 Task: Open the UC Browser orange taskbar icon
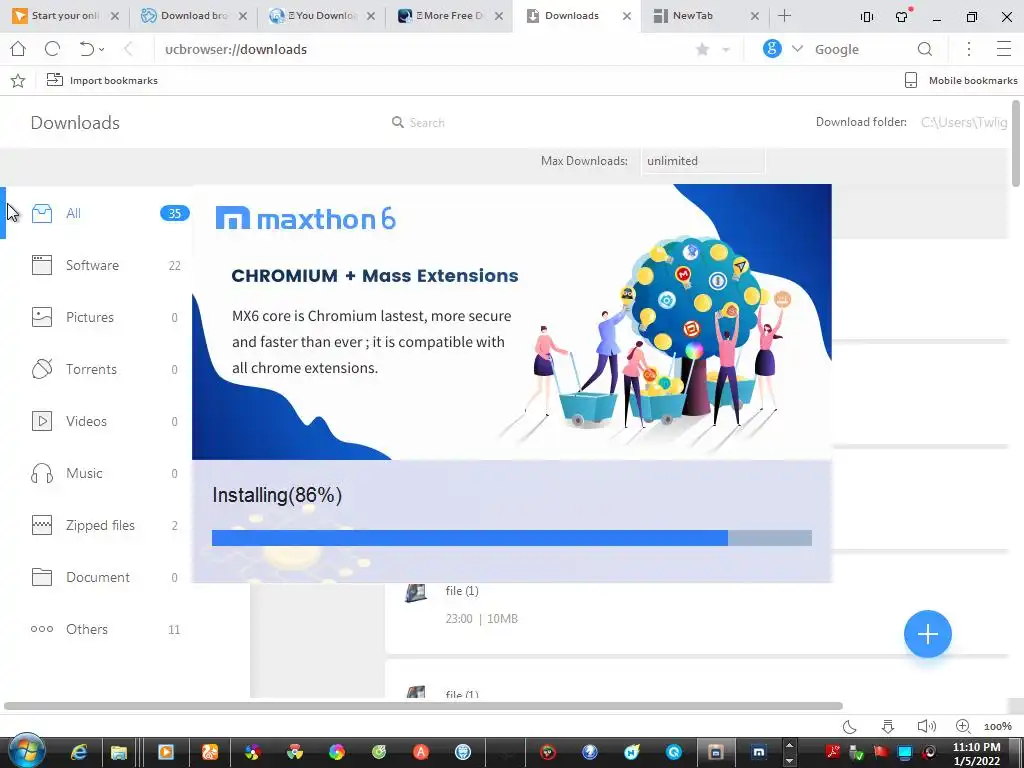[x=209, y=752]
